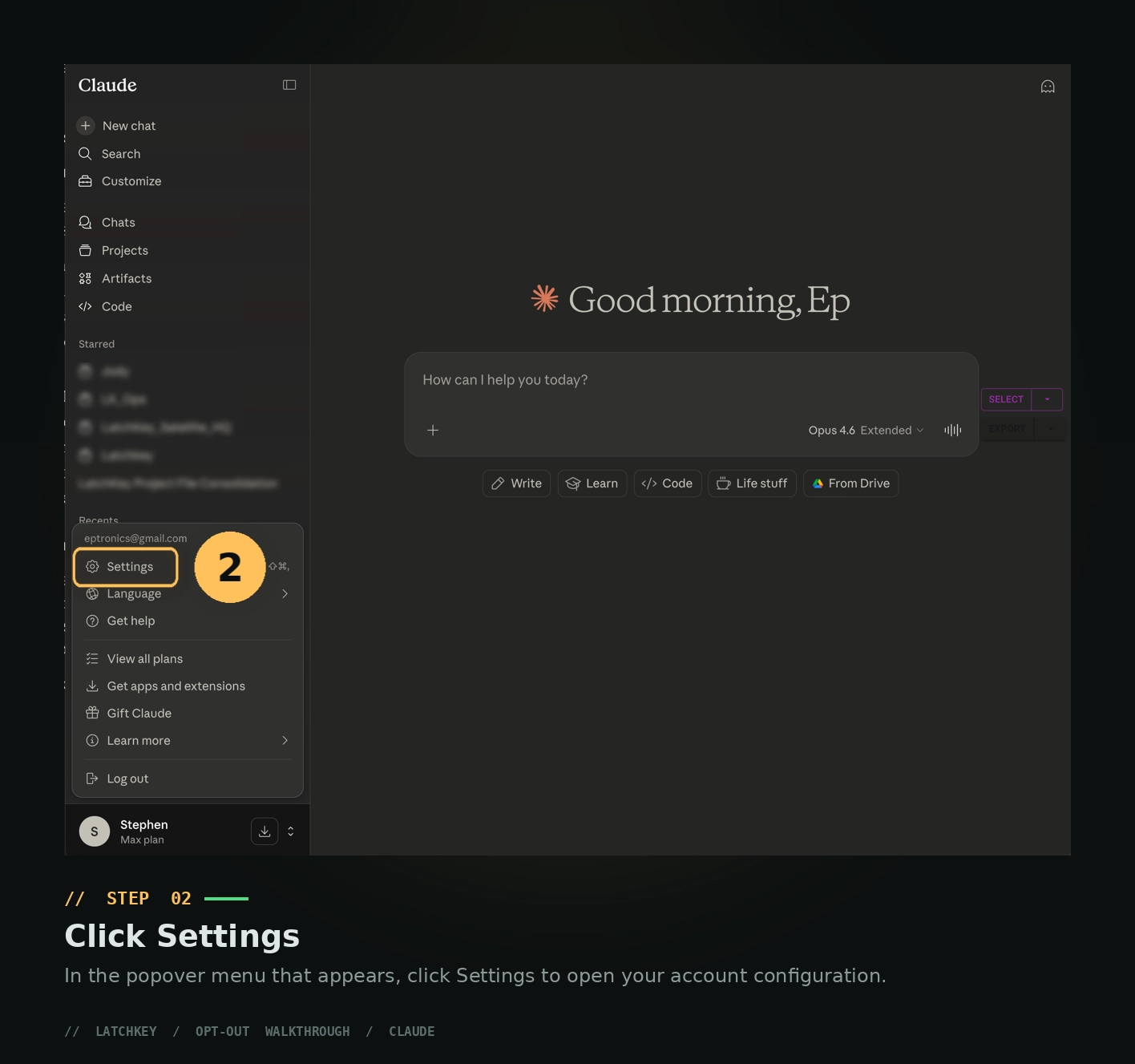Viewport: 1135px width, 1064px height.
Task: Open the Projects section
Action: click(124, 250)
